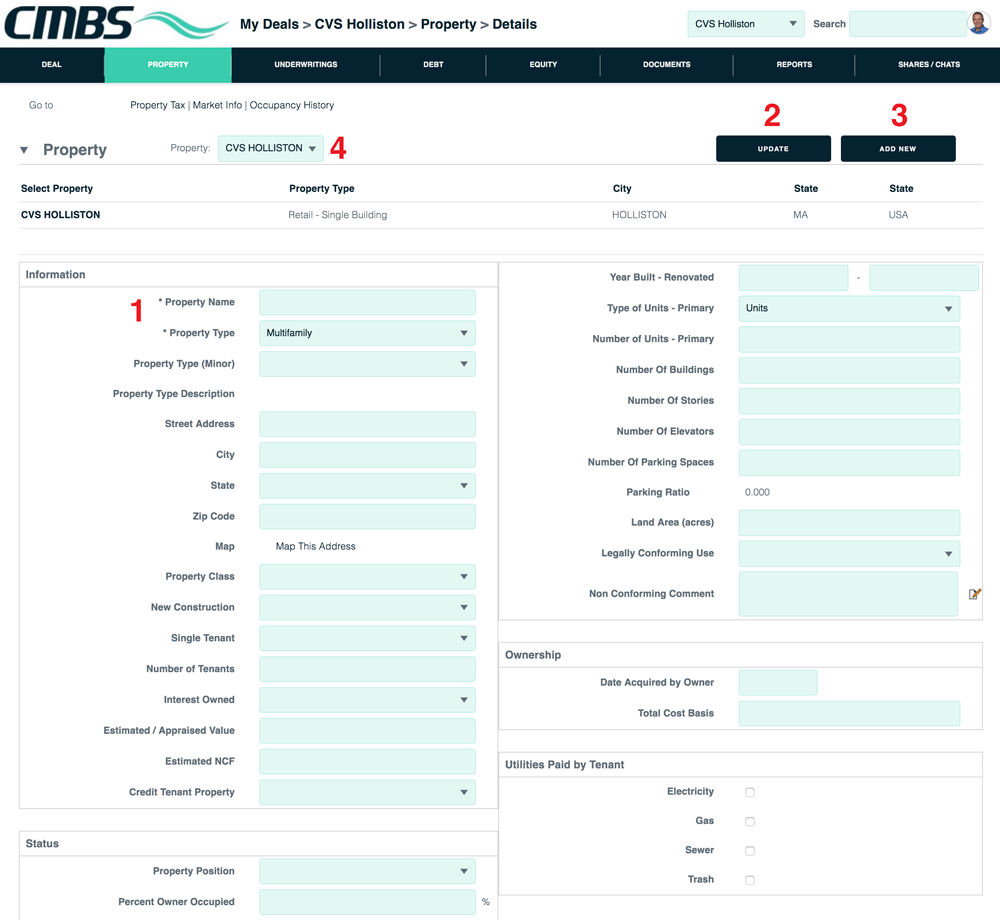The width and height of the screenshot is (1000, 920).
Task: Click the Estimated / Appraised Value field
Action: click(367, 731)
